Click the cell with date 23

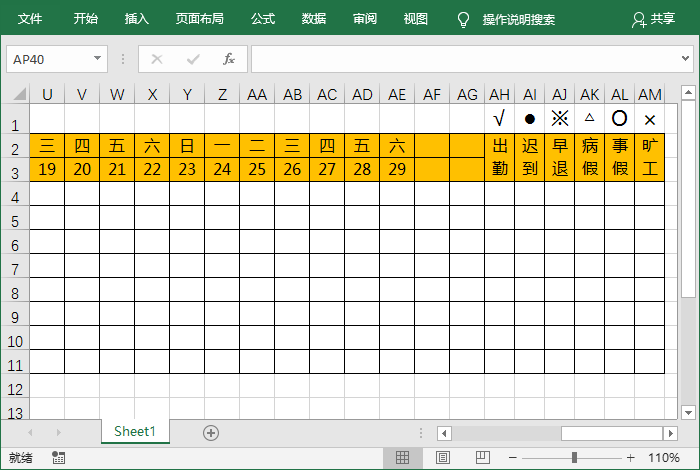click(x=187, y=169)
